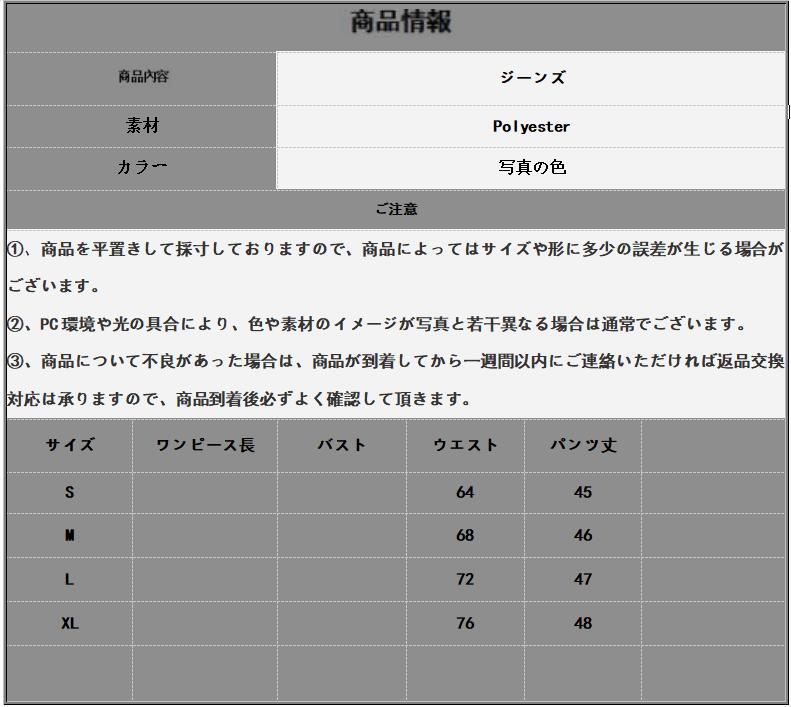Click waist value 68 for size M

pyautogui.click(x=465, y=536)
